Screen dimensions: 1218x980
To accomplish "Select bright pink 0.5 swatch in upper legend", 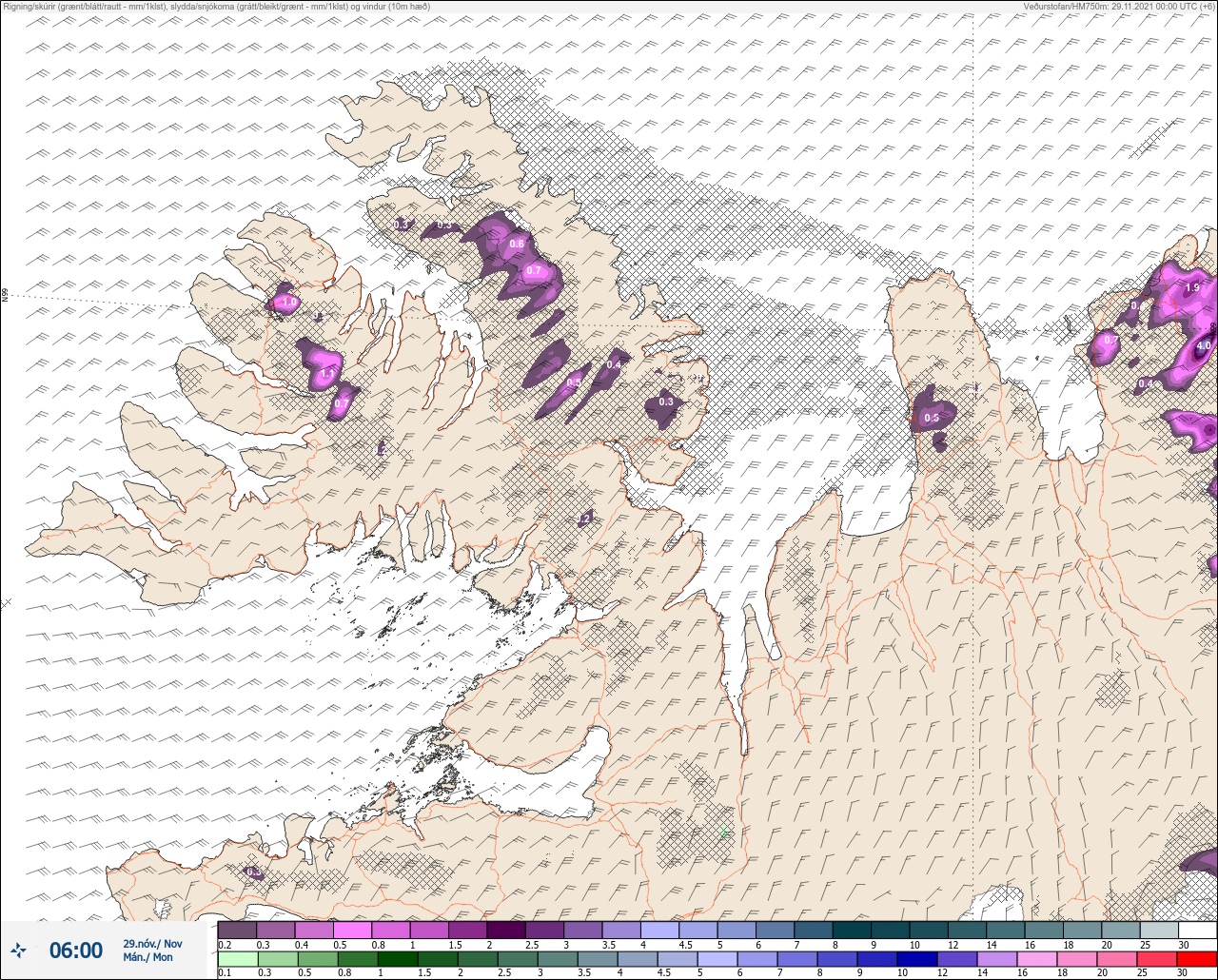I will tap(352, 930).
